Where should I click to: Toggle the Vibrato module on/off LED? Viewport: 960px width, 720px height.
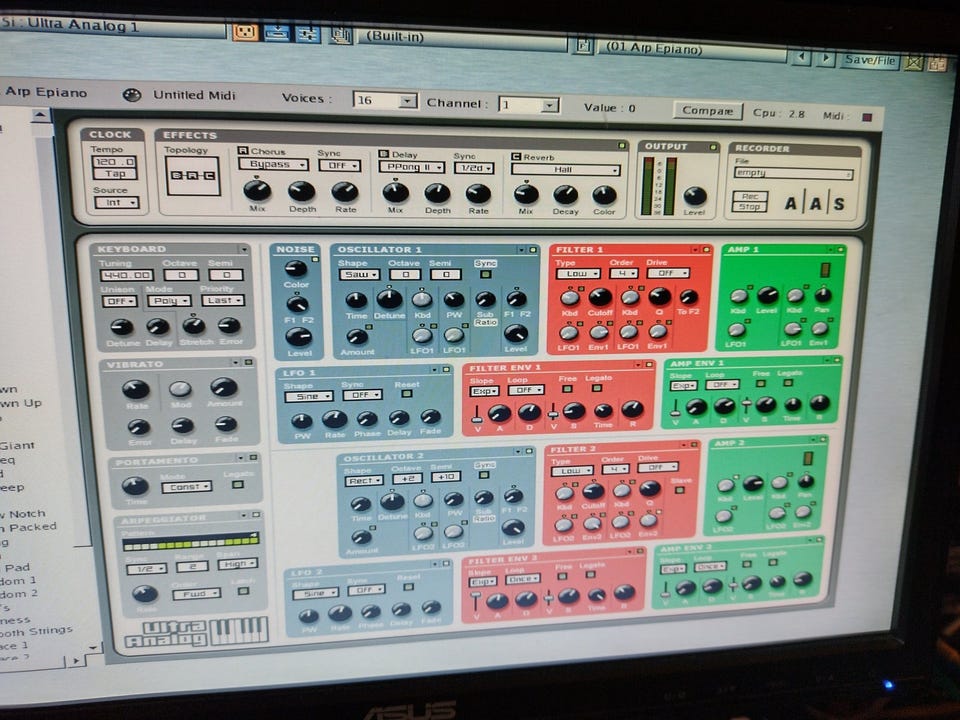click(x=248, y=362)
